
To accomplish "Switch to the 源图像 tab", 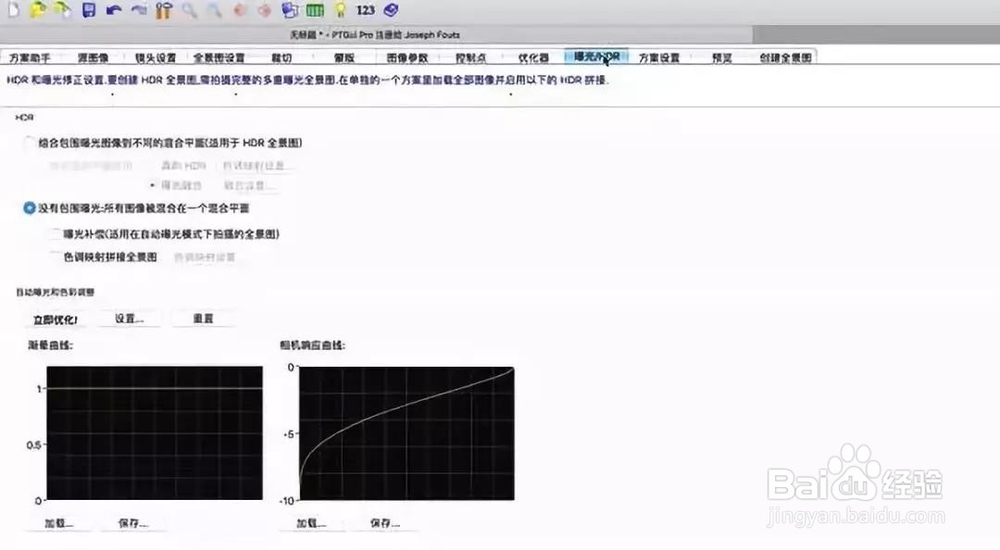I will tap(93, 57).
